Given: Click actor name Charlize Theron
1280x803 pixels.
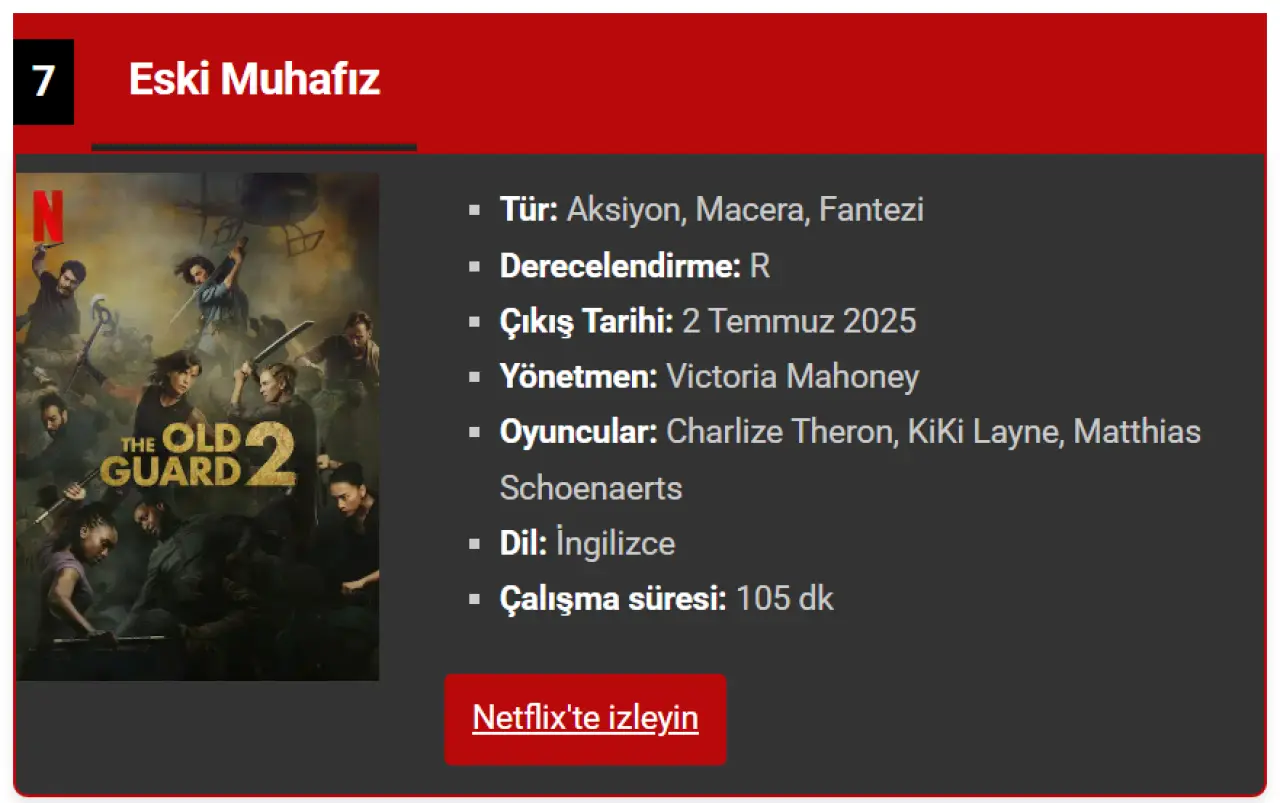Looking at the screenshot, I should click(780, 432).
